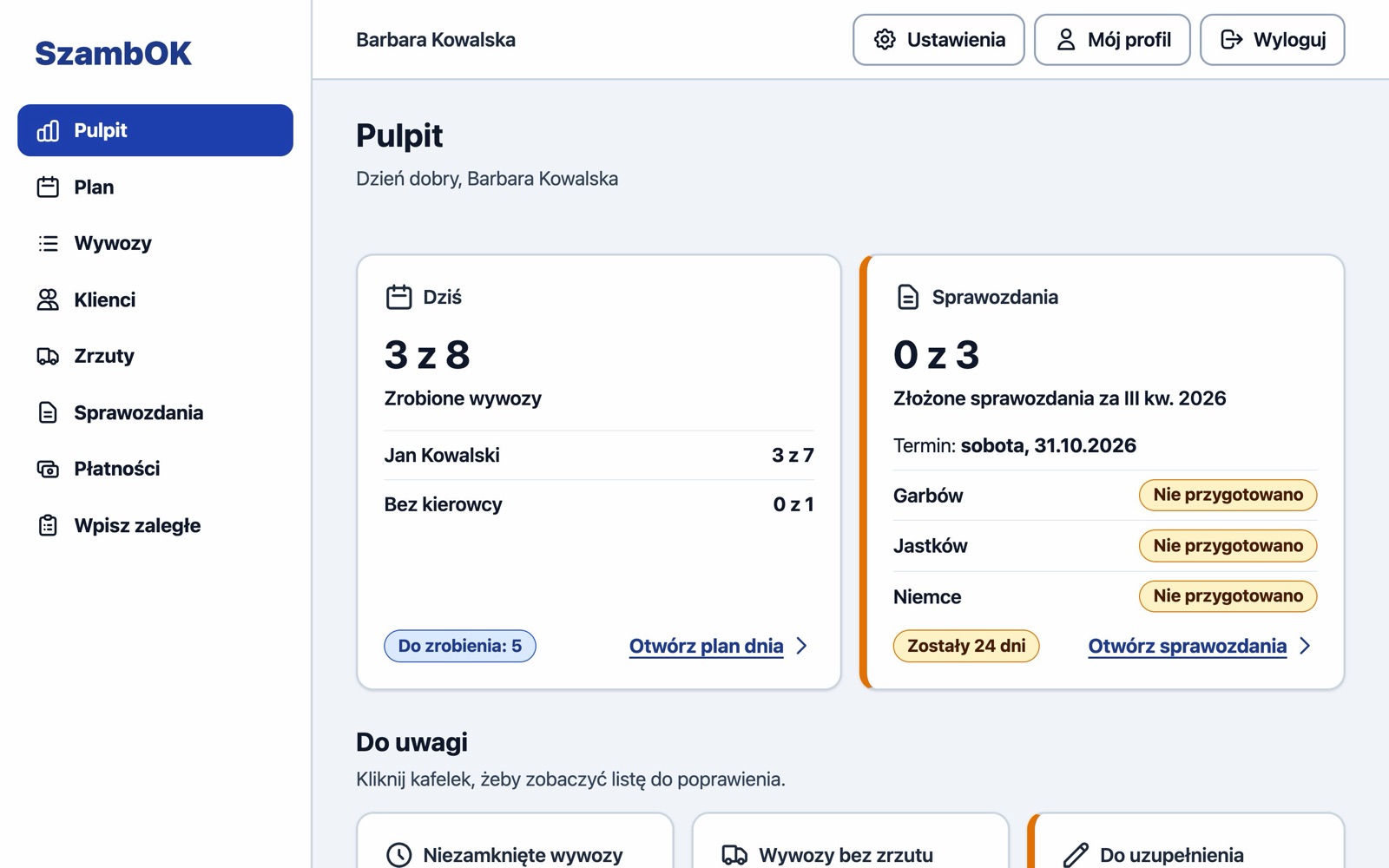Click the Sprawozdania document icon in sidebar
Viewport: 1389px width, 868px height.
point(48,412)
